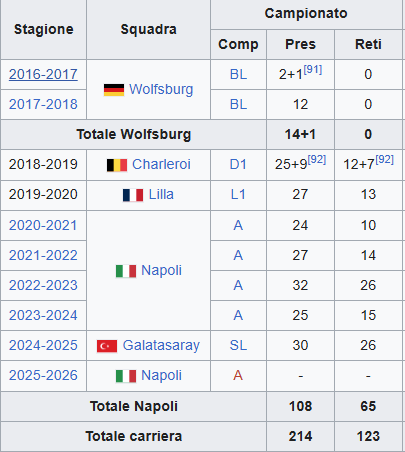405x452 pixels.
Task: Follow the Charleroi team link
Action: [x=161, y=164]
